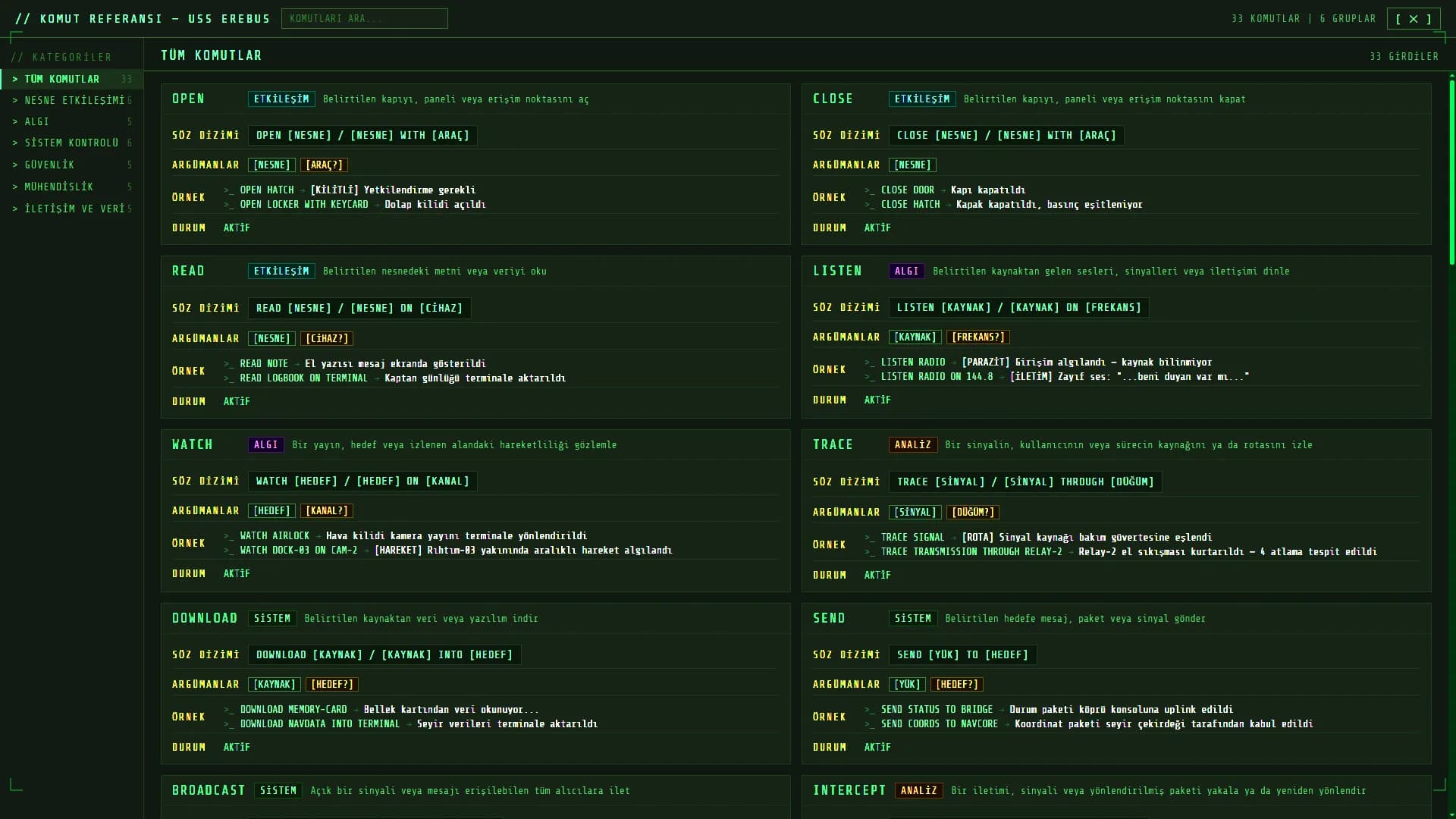Click example 'CLOSE HATCH'
Image resolution: width=1456 pixels, height=819 pixels.
pyautogui.click(x=910, y=204)
